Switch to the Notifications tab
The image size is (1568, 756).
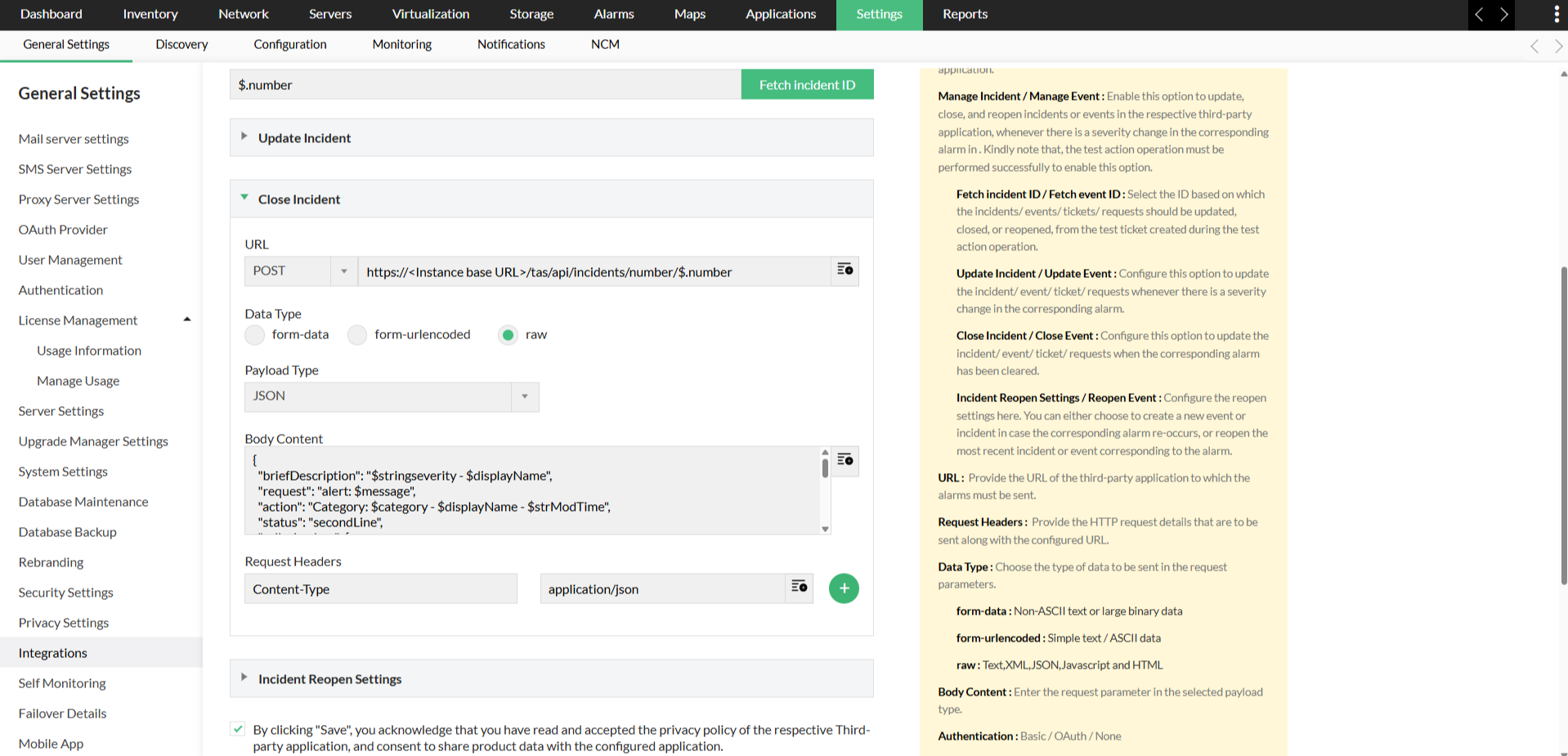[x=510, y=44]
